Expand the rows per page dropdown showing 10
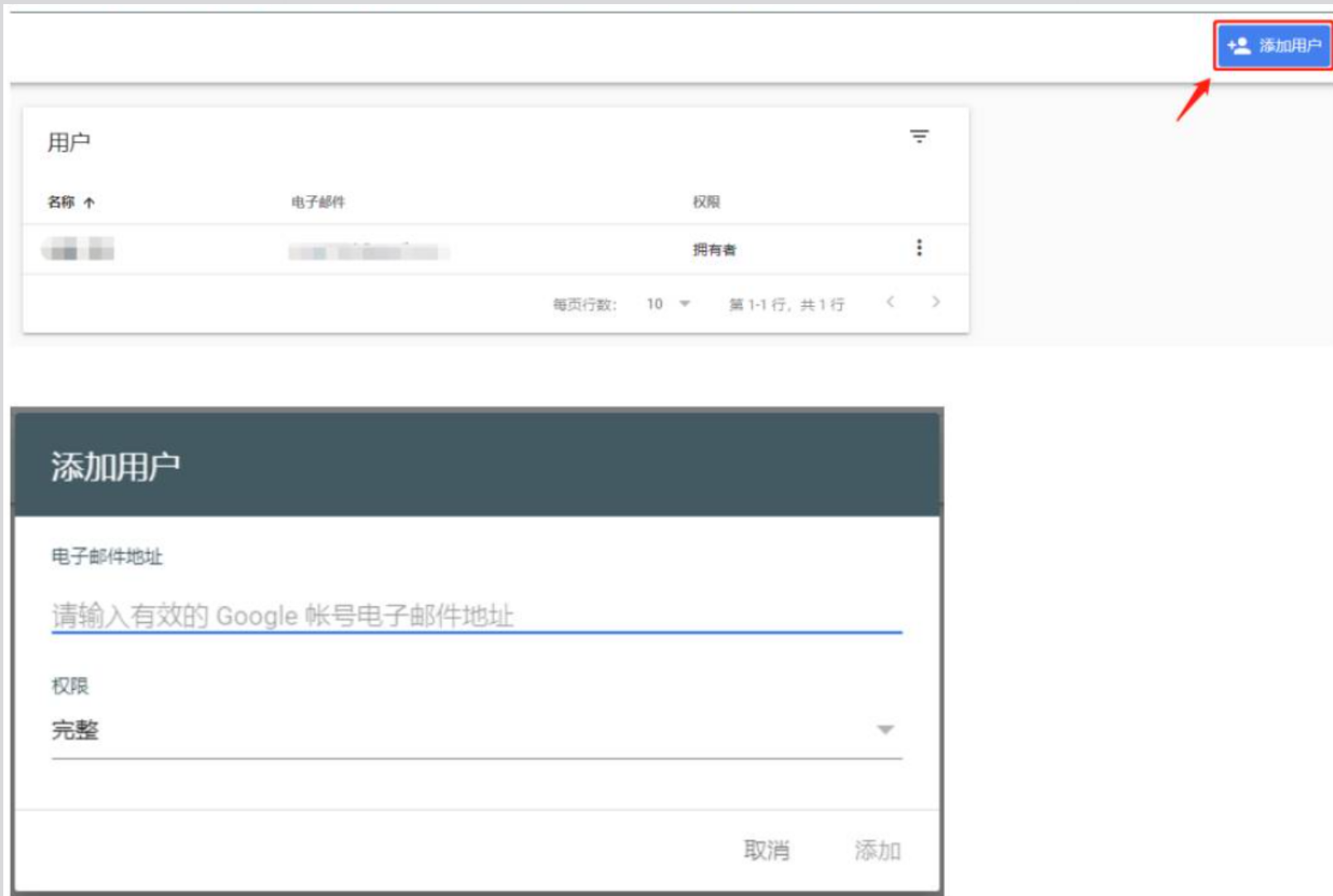 coord(669,304)
